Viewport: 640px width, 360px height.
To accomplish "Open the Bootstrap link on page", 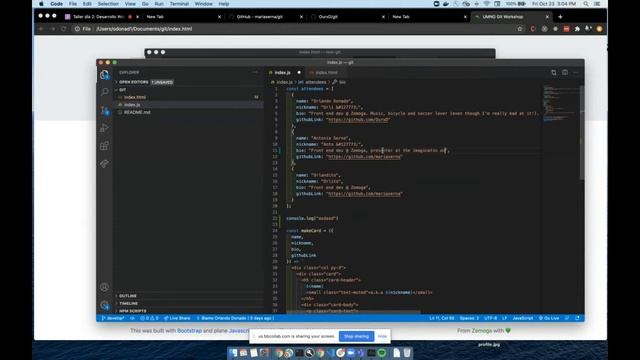I will 189,331.
